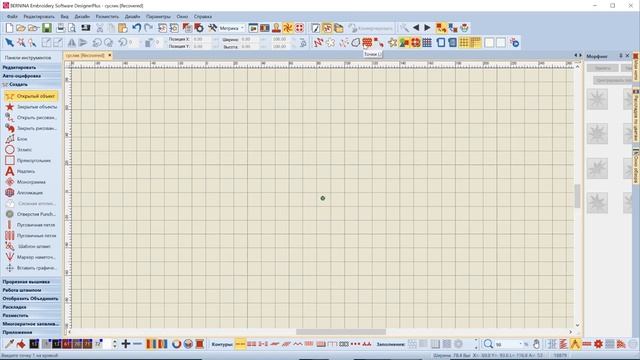Click the yellow star icon in toolbar
This screenshot has height=360, width=640.
tap(392, 42)
